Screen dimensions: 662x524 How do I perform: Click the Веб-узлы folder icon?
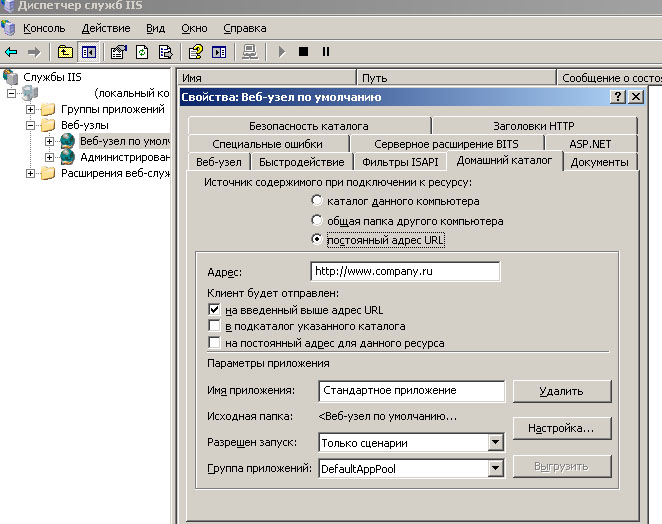tap(48, 125)
